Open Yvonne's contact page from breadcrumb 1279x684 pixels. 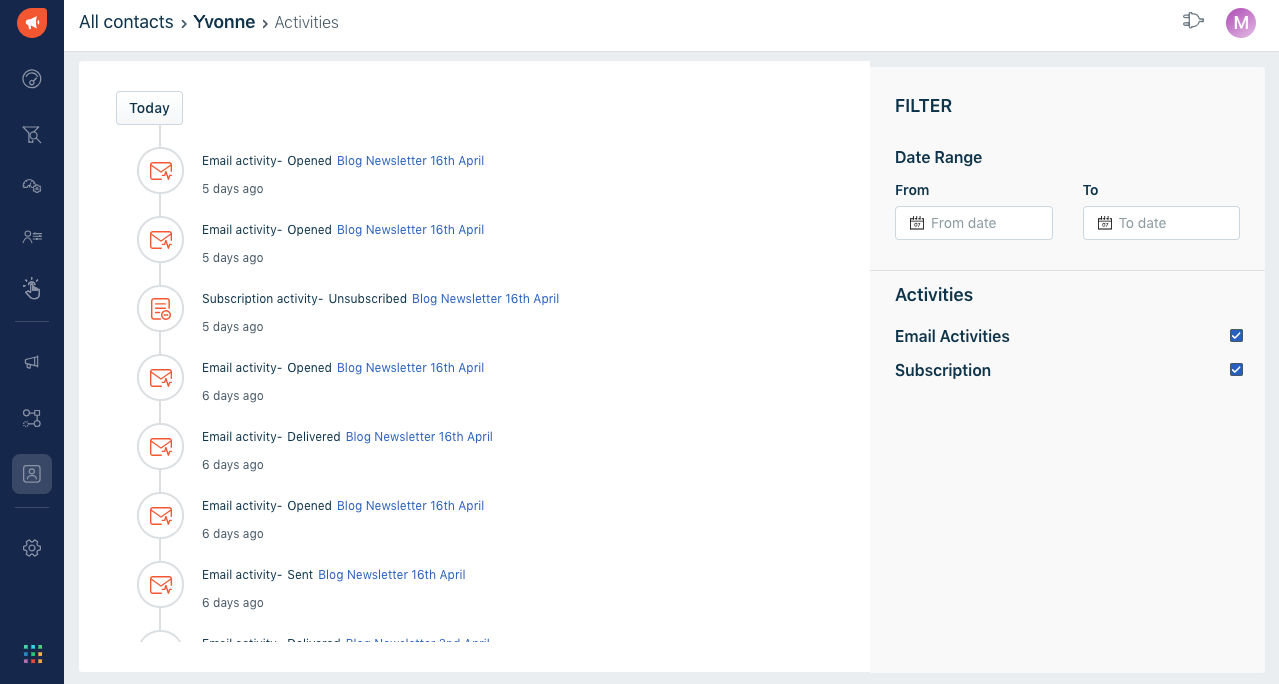click(224, 21)
